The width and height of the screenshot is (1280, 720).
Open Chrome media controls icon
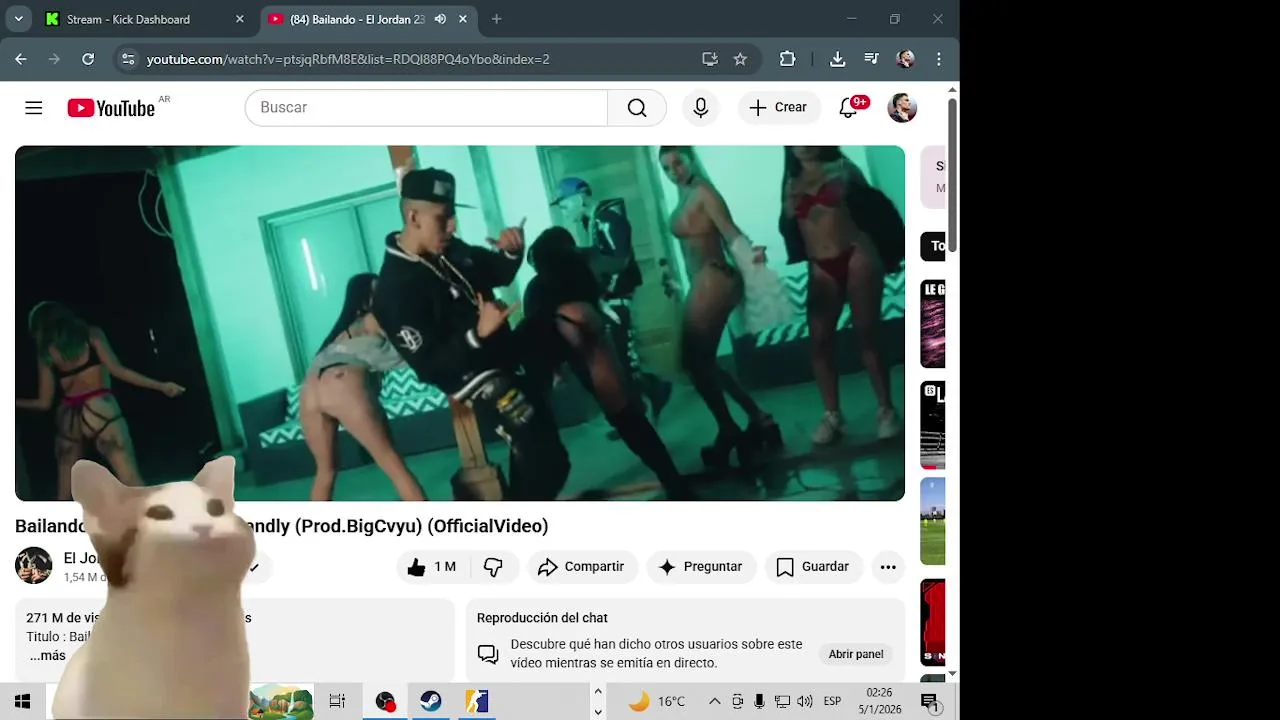[x=871, y=59]
